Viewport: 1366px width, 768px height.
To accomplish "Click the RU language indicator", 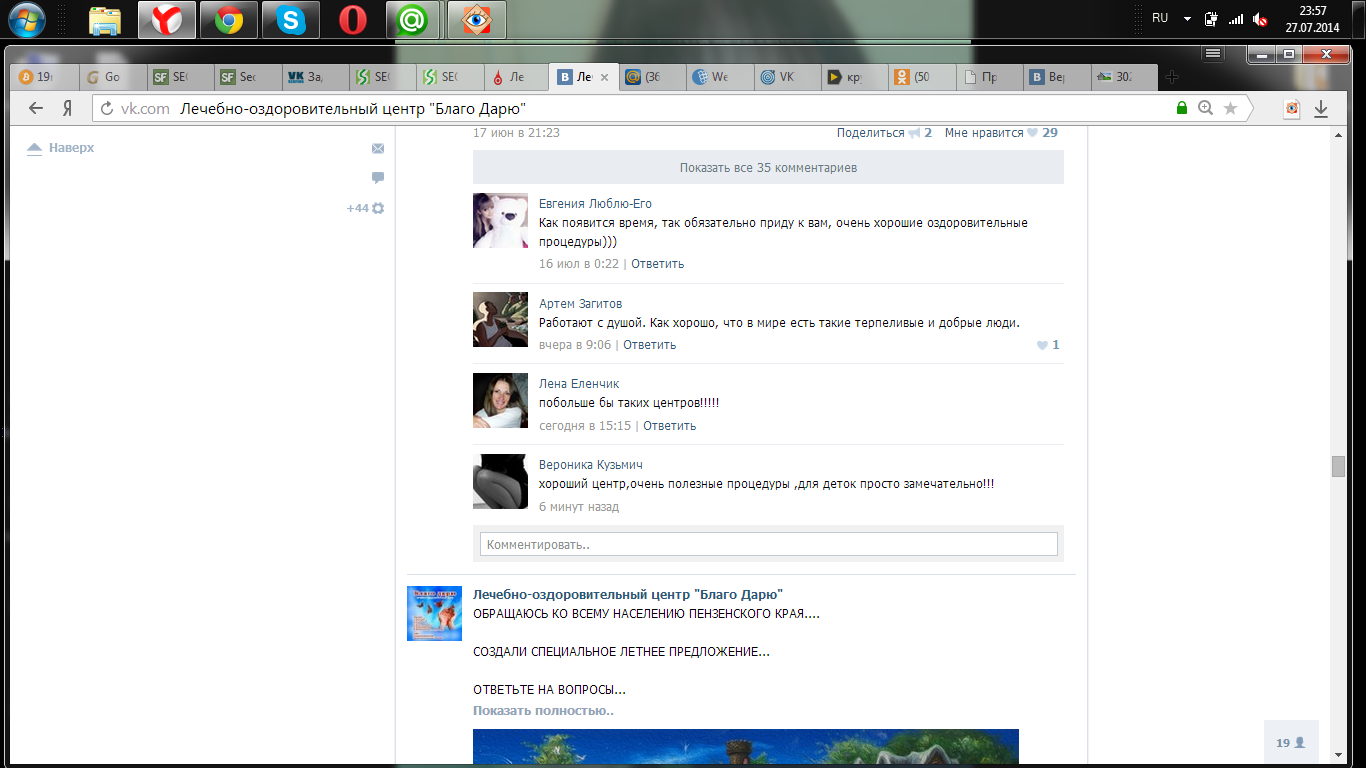I will (1160, 18).
